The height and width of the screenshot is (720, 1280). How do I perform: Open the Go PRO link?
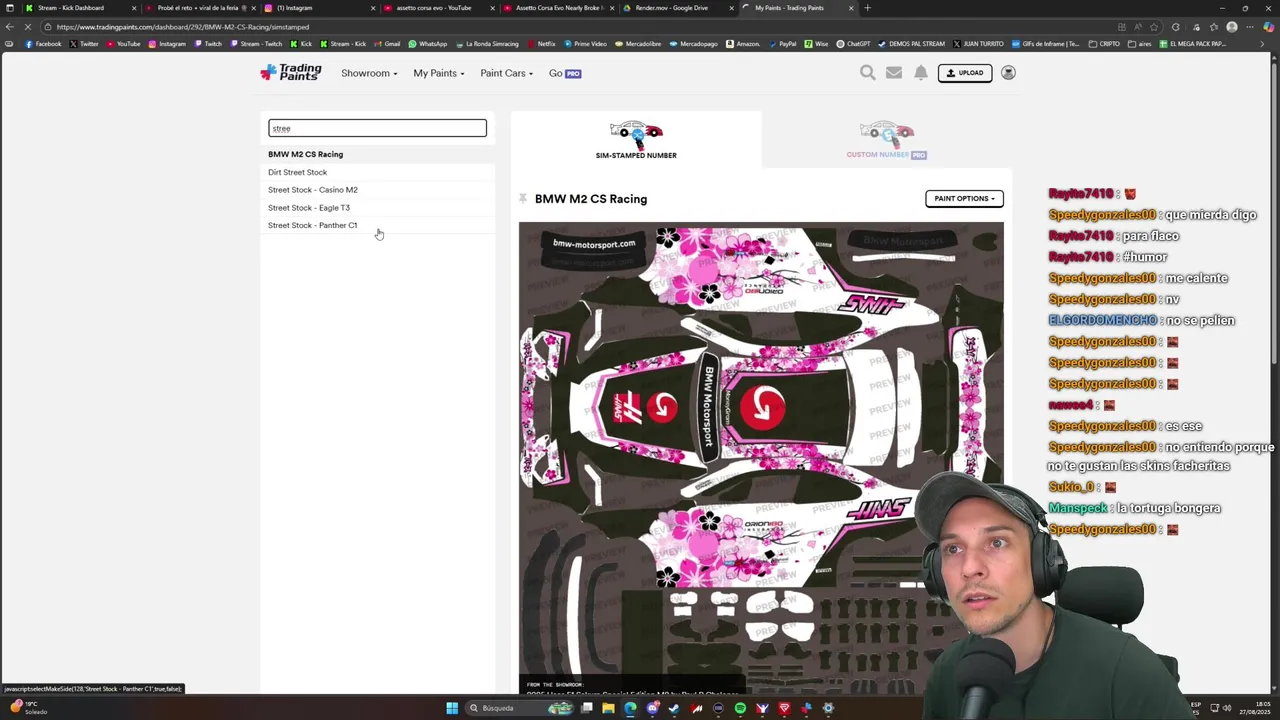pyautogui.click(x=564, y=73)
